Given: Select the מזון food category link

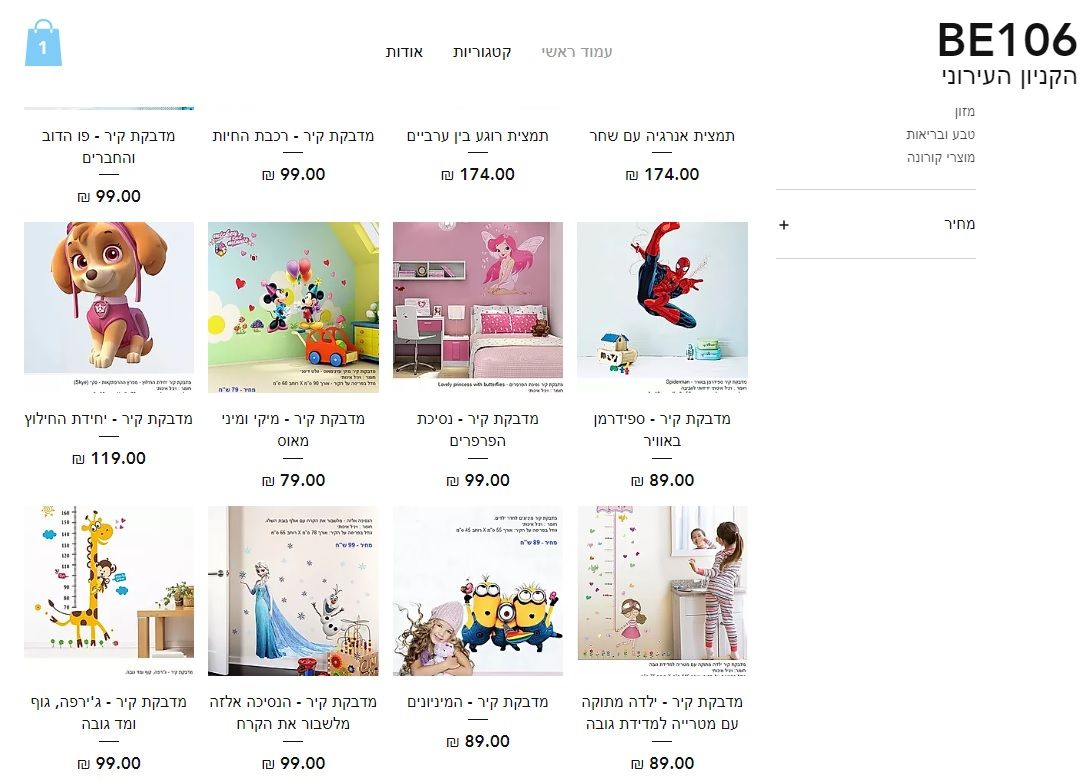Looking at the screenshot, I should click(964, 111).
